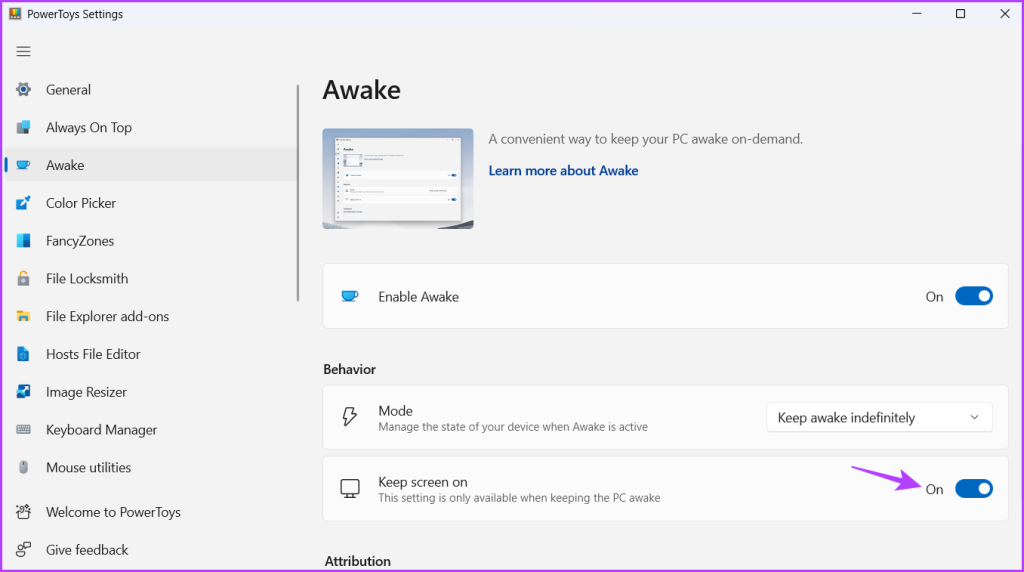
Task: Open Always On Top settings
Action: (x=150, y=127)
